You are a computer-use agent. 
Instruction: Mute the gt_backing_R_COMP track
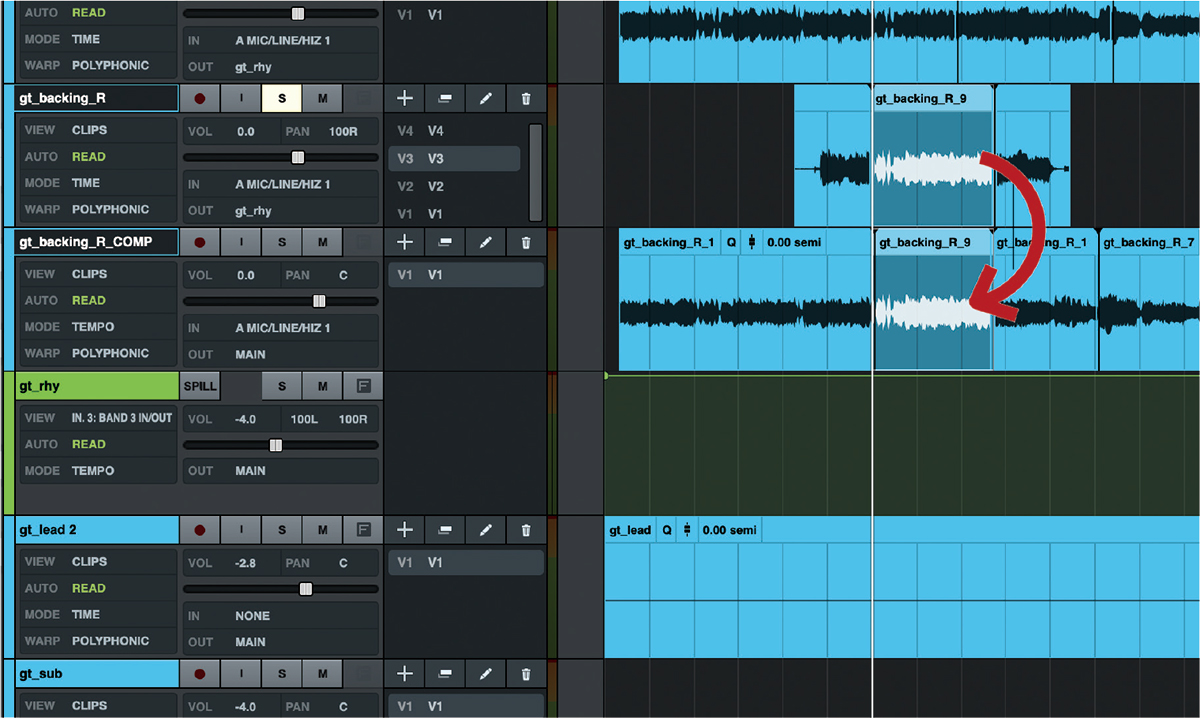322,242
